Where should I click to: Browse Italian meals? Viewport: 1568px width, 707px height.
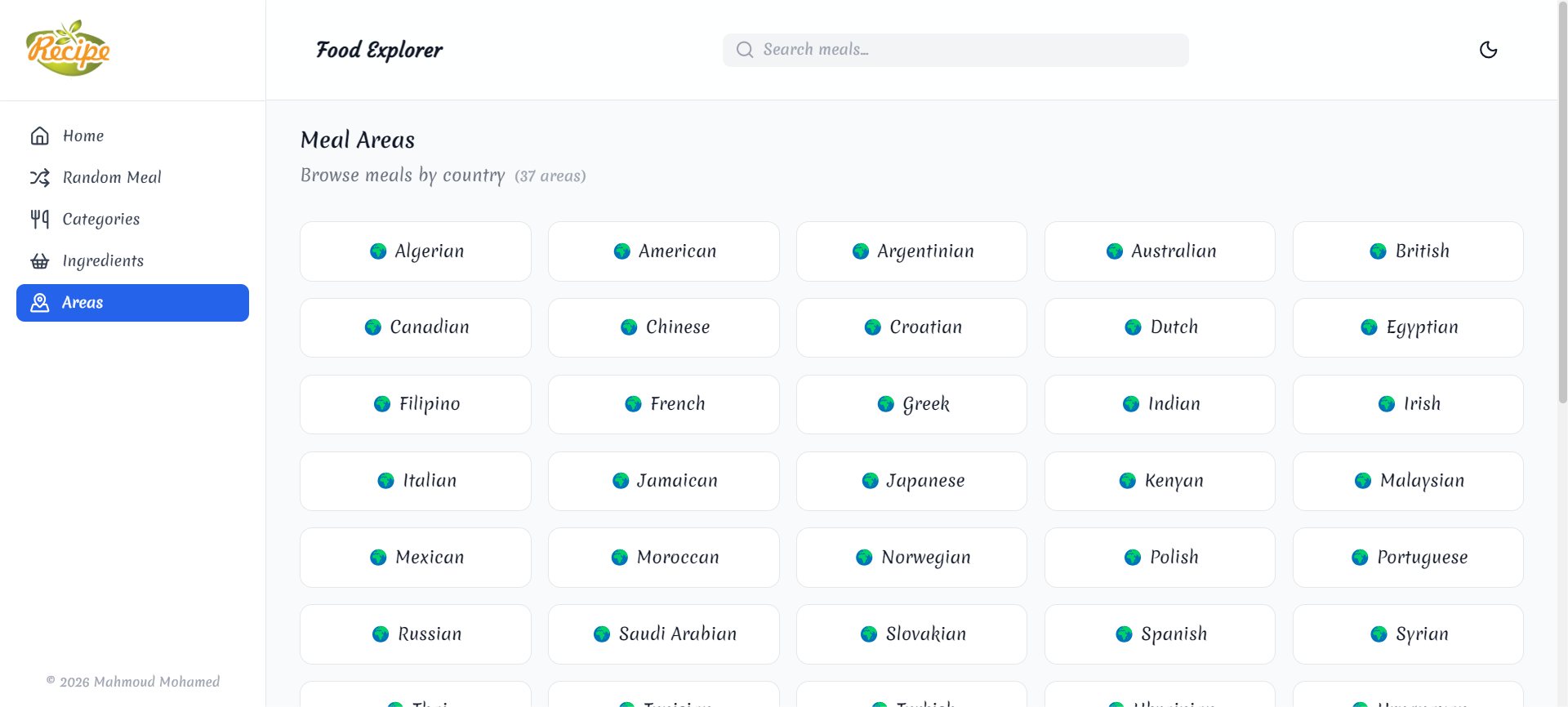pyautogui.click(x=416, y=481)
